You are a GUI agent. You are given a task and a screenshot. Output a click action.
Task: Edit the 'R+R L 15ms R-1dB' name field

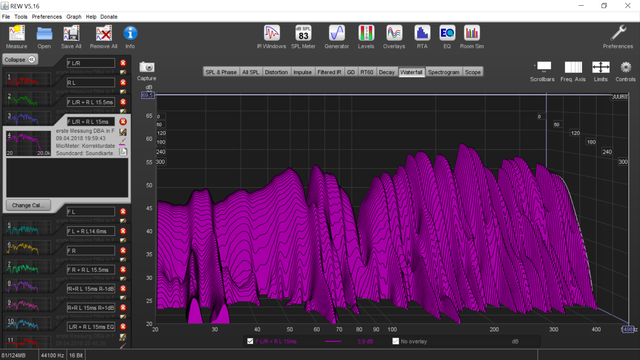point(91,289)
